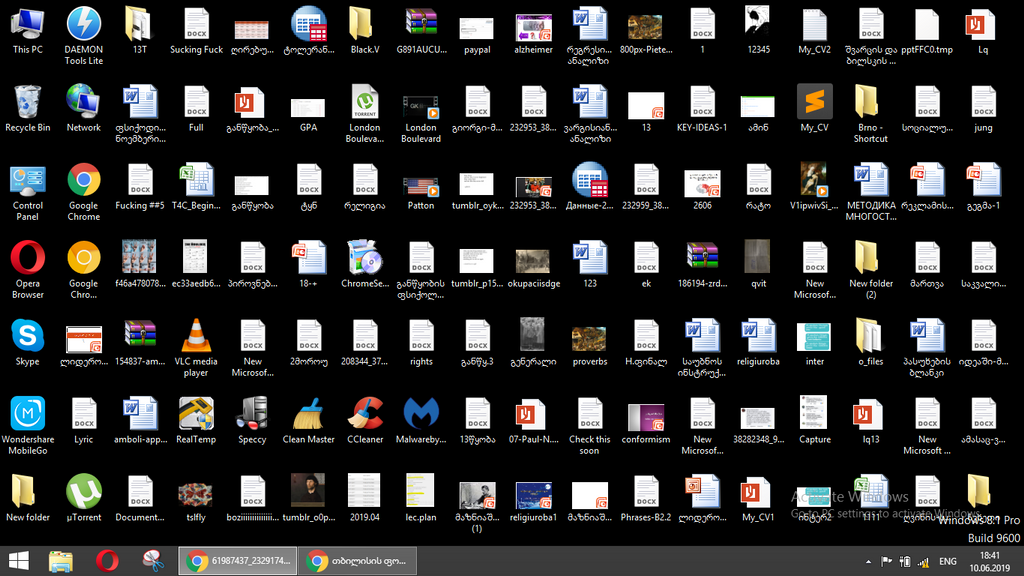Open the lq13 PDF file

click(871, 421)
